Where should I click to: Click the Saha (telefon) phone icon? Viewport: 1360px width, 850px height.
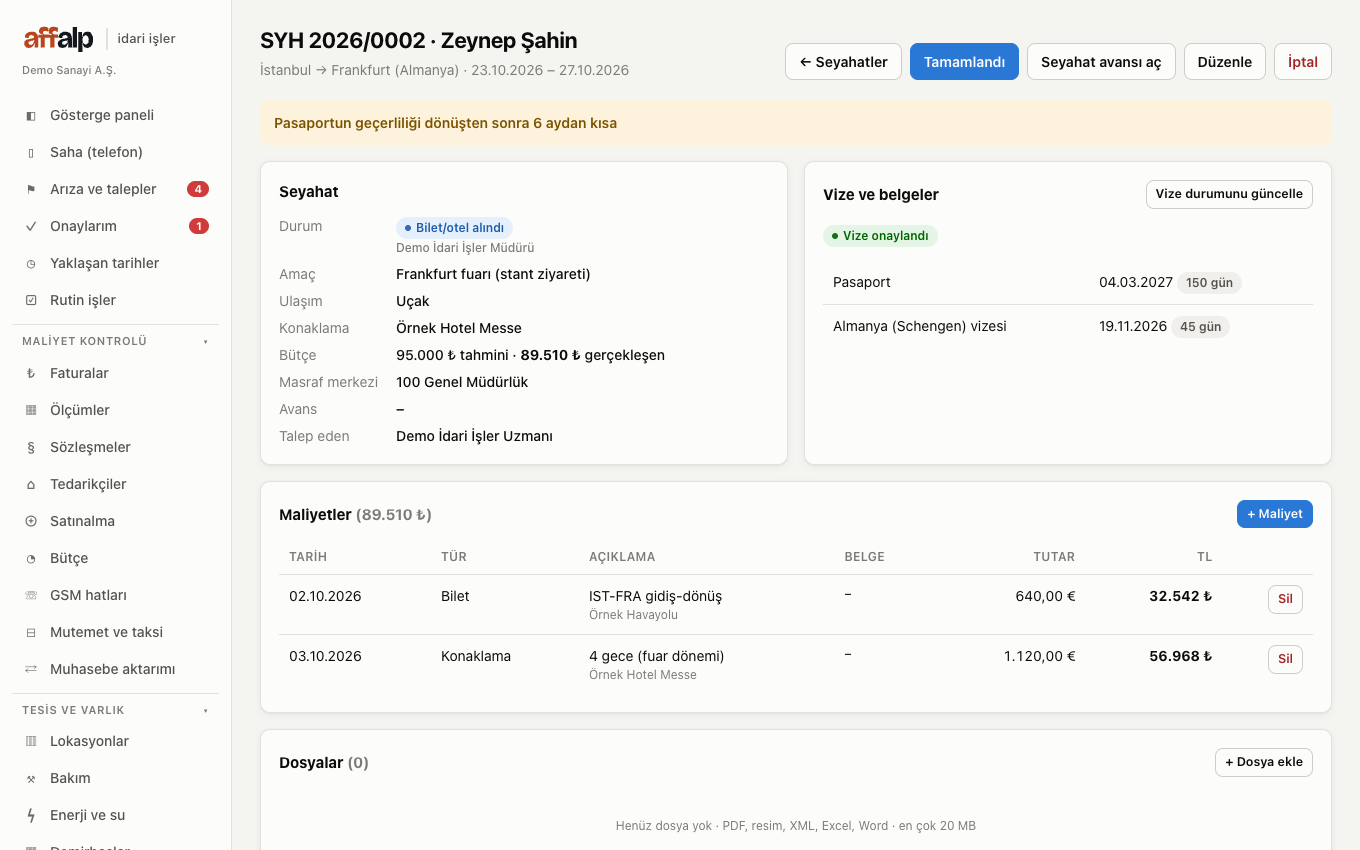(31, 152)
